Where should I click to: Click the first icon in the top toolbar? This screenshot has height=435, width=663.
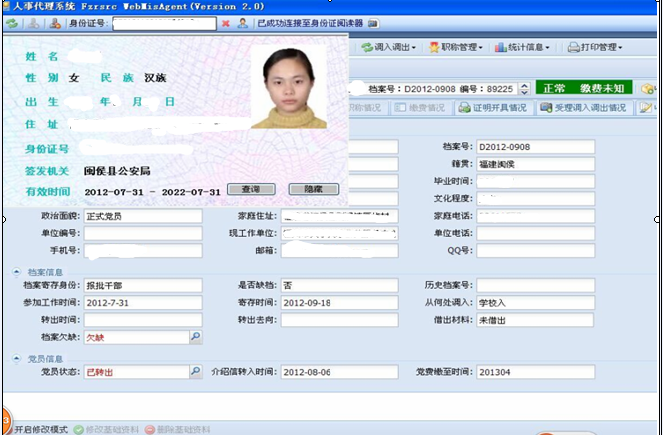point(12,22)
